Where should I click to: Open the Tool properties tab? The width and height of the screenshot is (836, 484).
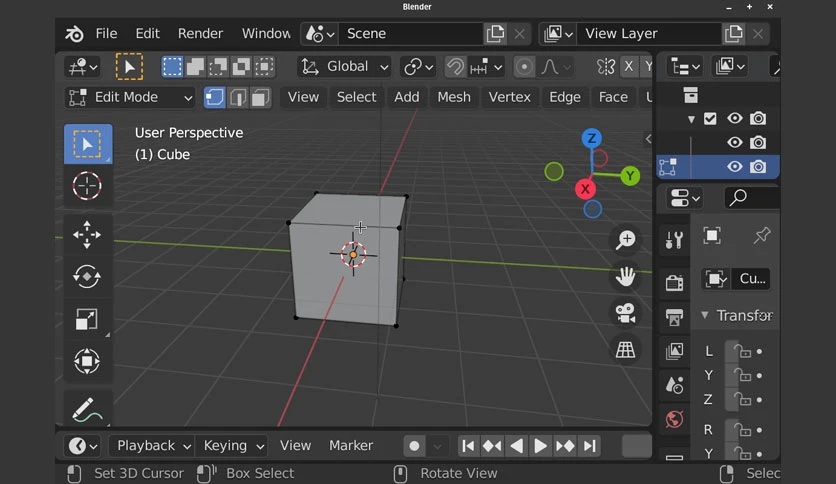(674, 240)
